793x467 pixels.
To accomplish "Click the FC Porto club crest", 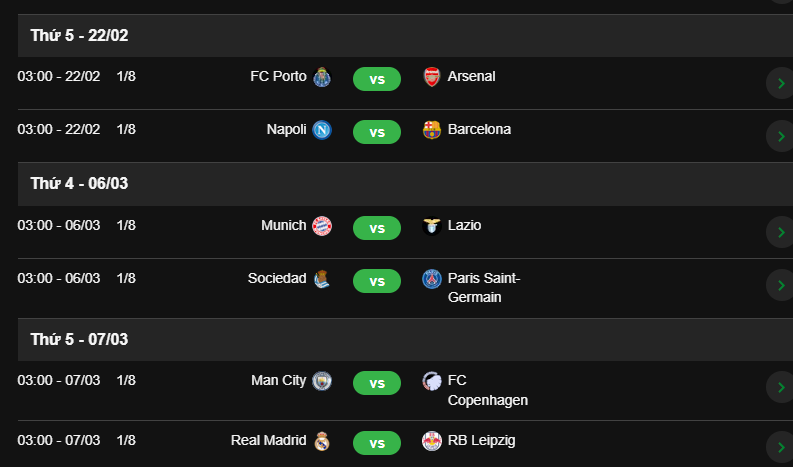I will pos(322,77).
